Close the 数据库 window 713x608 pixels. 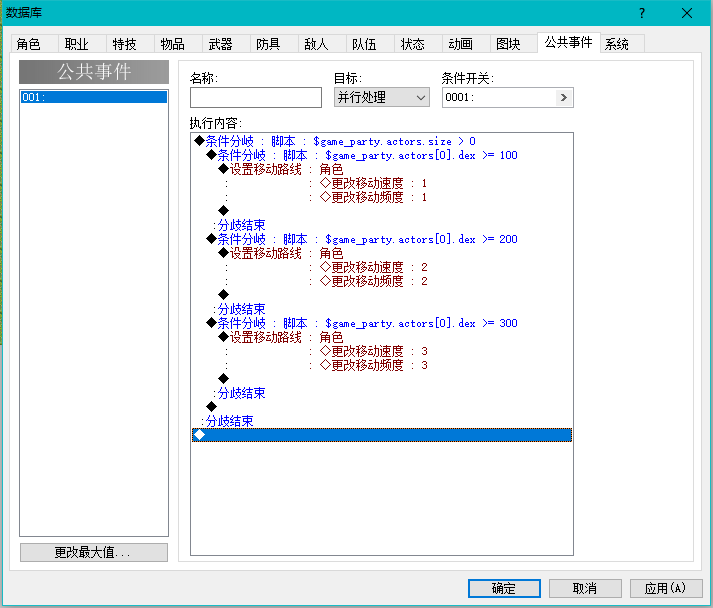click(687, 13)
